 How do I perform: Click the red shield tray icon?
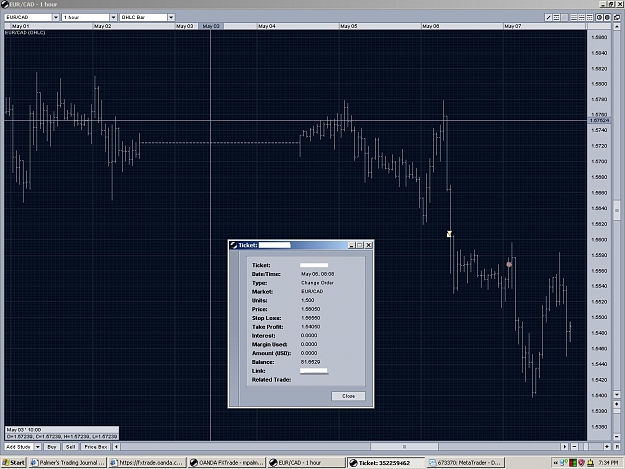click(581, 463)
